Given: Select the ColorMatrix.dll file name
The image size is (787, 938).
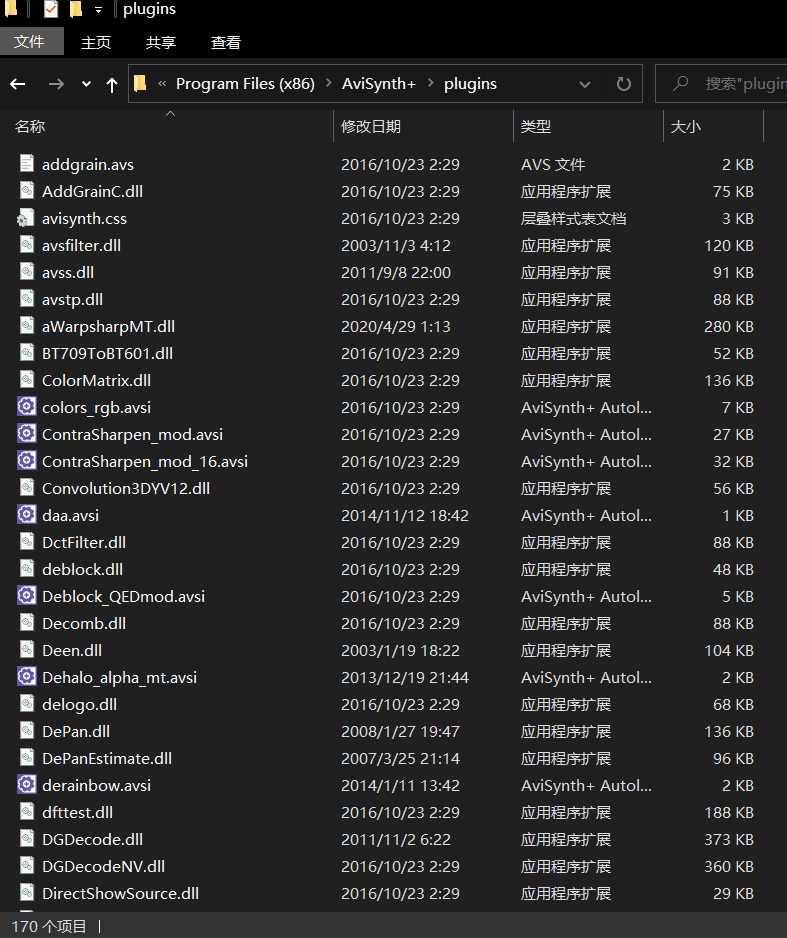Looking at the screenshot, I should pyautogui.click(x=96, y=380).
